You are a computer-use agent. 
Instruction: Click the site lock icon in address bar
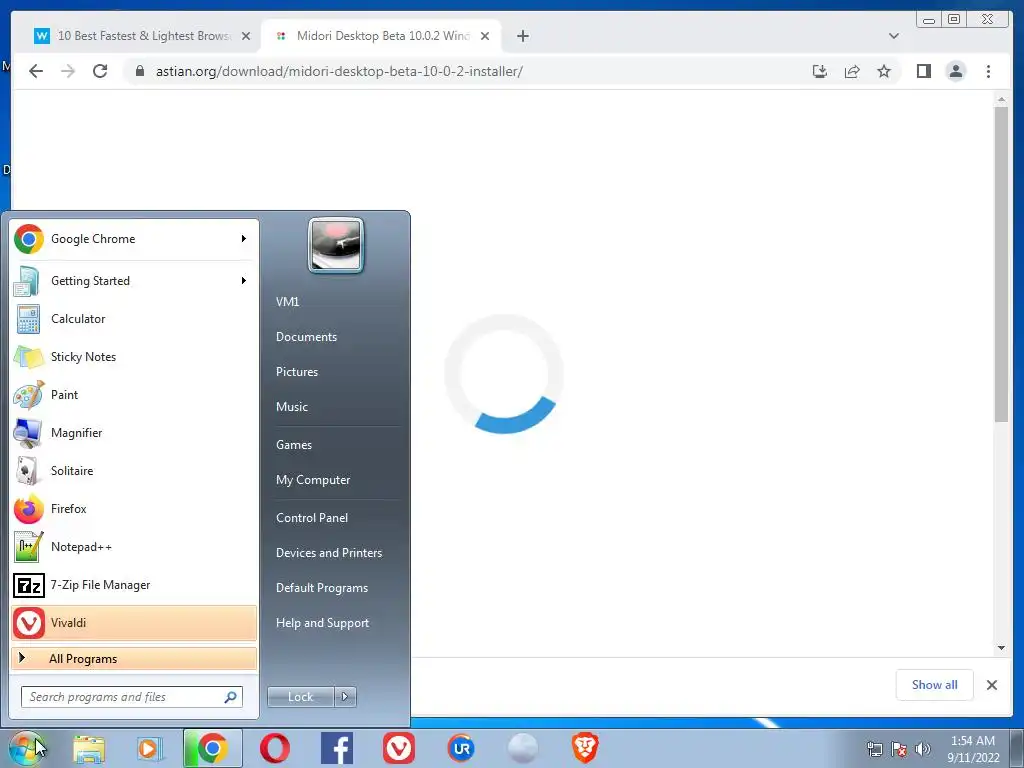point(140,71)
